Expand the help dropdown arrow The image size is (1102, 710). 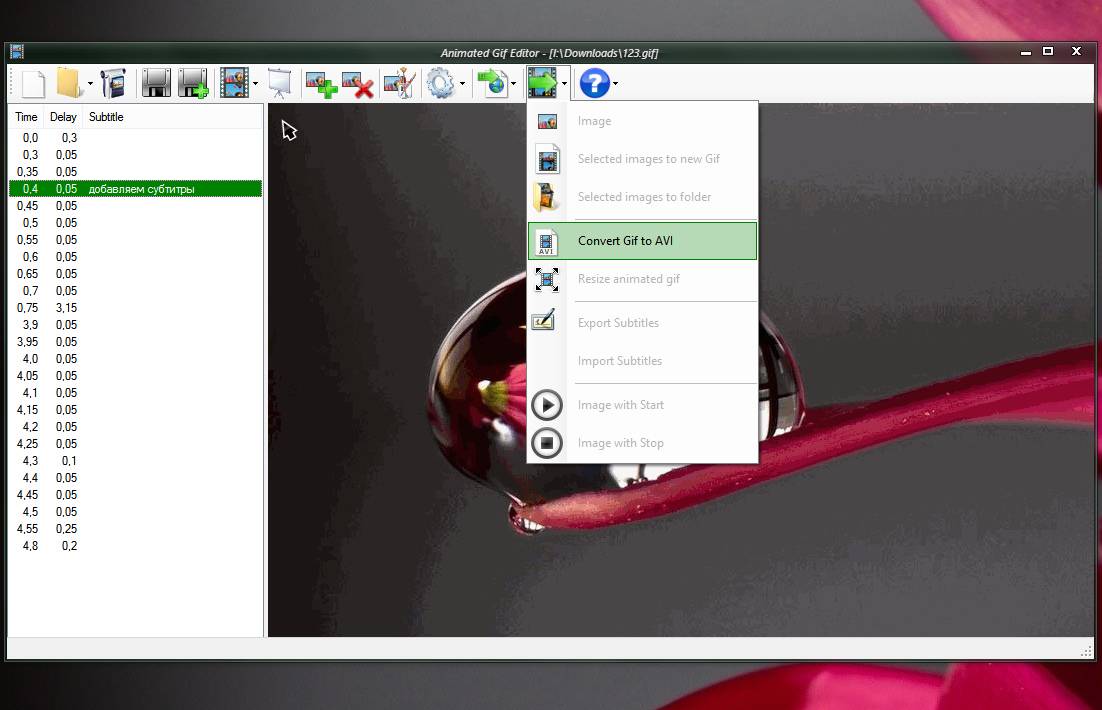(616, 84)
